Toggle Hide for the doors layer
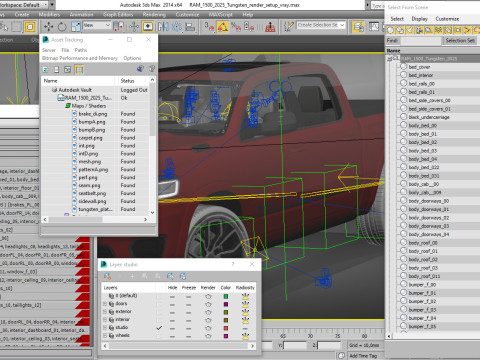Screen dimensions: 480x360 pos(172,304)
